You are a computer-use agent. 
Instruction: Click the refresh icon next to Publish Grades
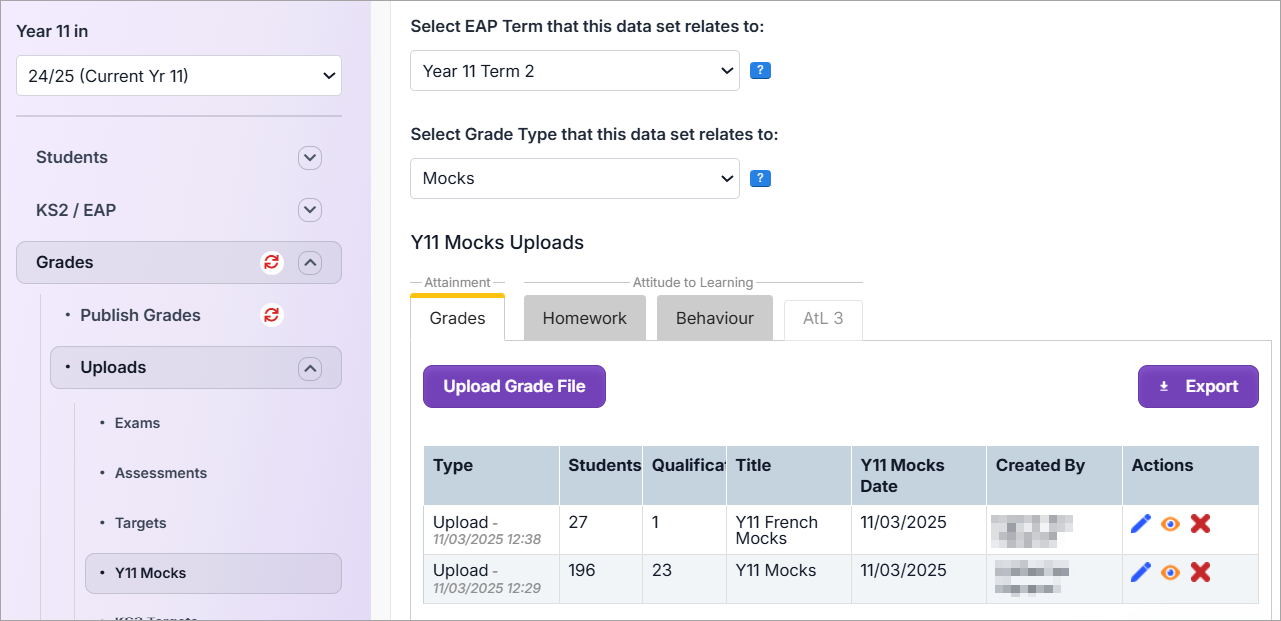point(271,315)
